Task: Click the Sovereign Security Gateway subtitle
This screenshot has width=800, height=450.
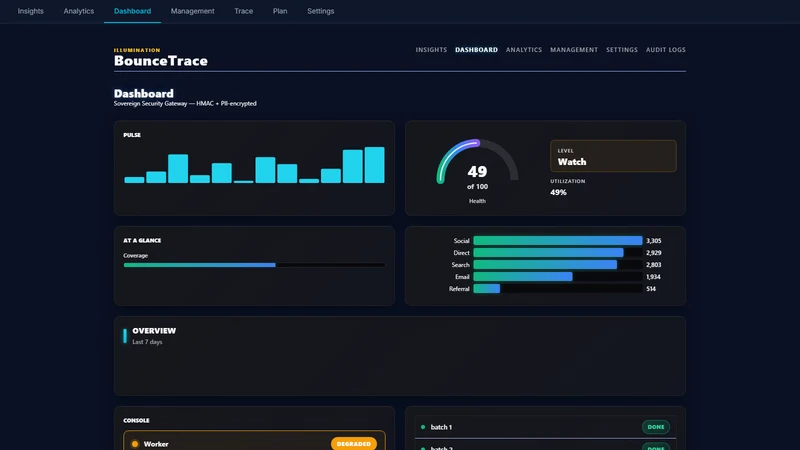Action: [185, 104]
